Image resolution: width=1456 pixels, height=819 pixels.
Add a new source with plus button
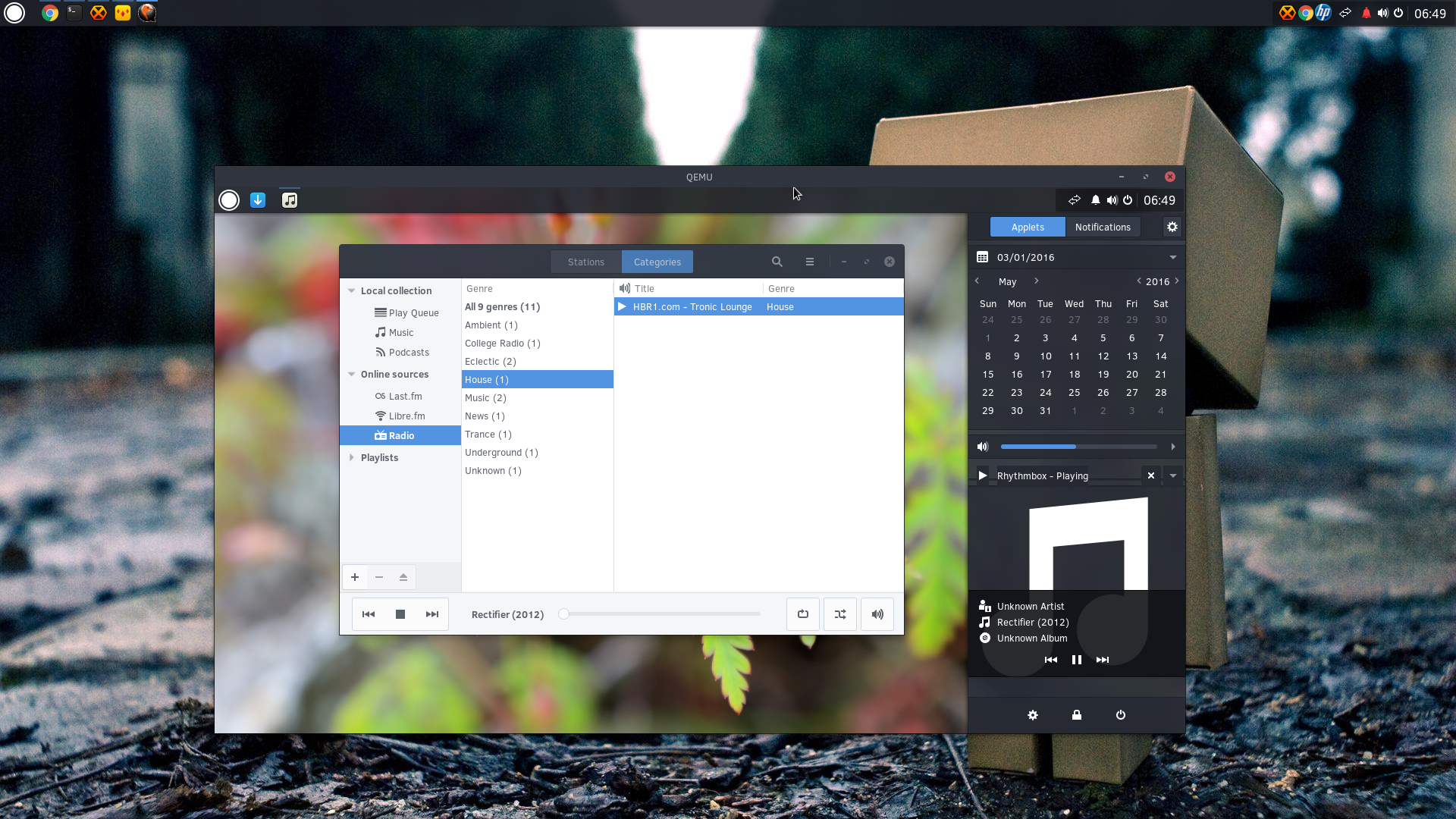coord(355,577)
